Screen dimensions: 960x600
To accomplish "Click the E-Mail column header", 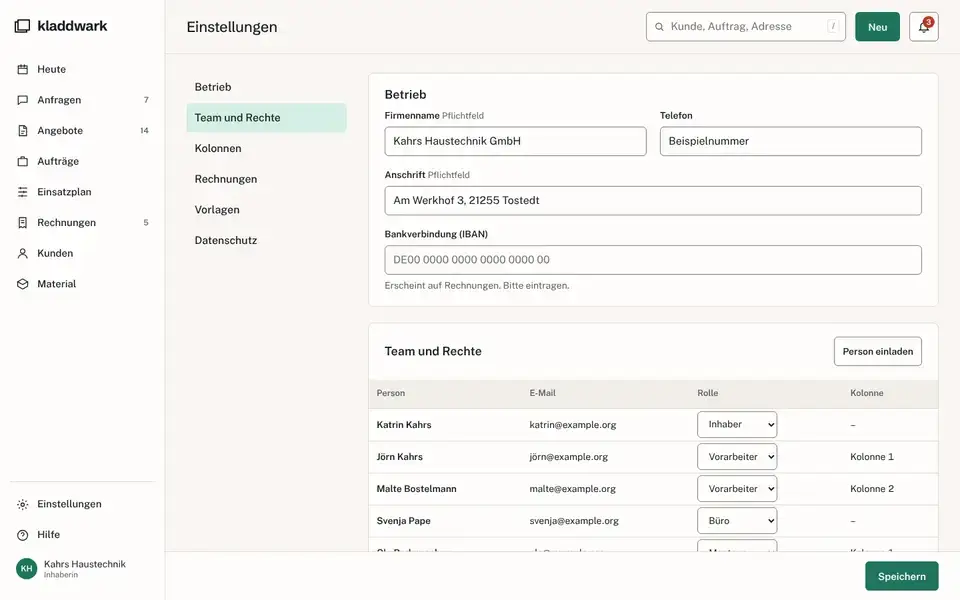I will pos(542,393).
